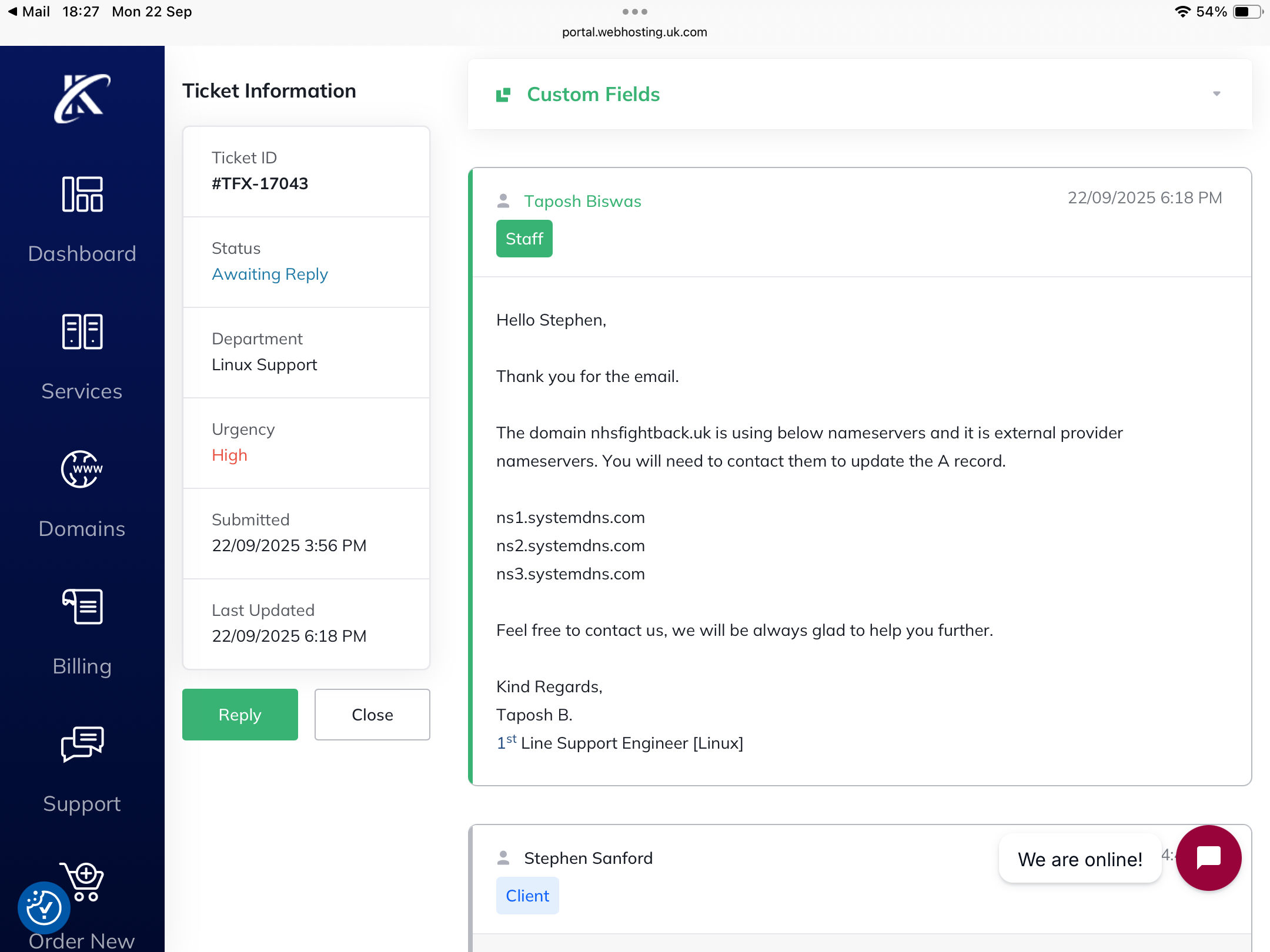The height and width of the screenshot is (952, 1270).
Task: Click the cookie consent badge icon
Action: [44, 907]
